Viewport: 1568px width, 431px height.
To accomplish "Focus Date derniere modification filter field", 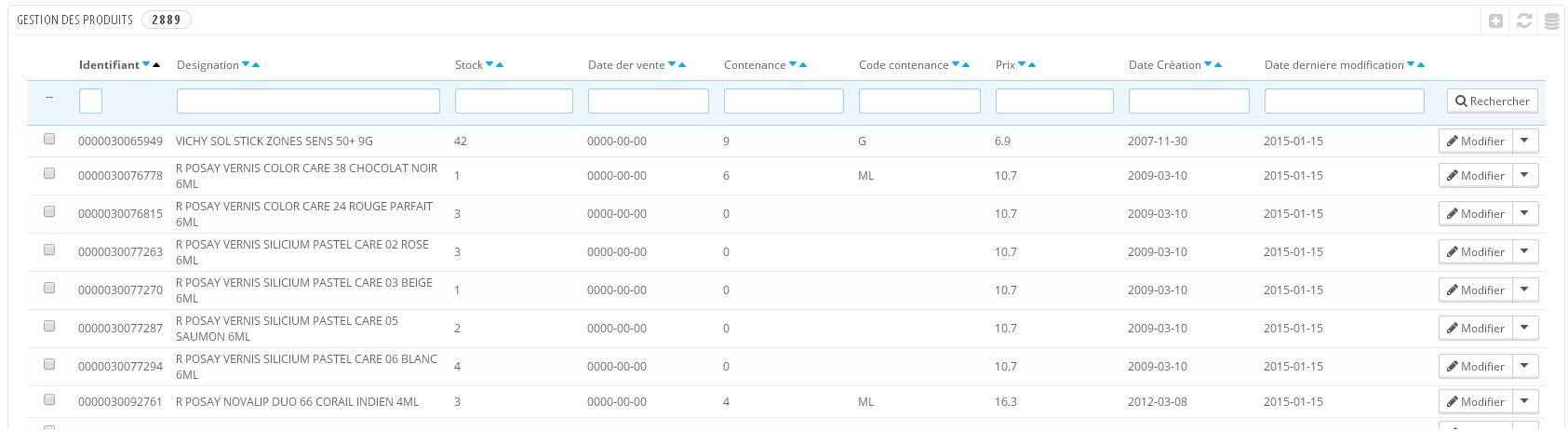I will point(1345,101).
